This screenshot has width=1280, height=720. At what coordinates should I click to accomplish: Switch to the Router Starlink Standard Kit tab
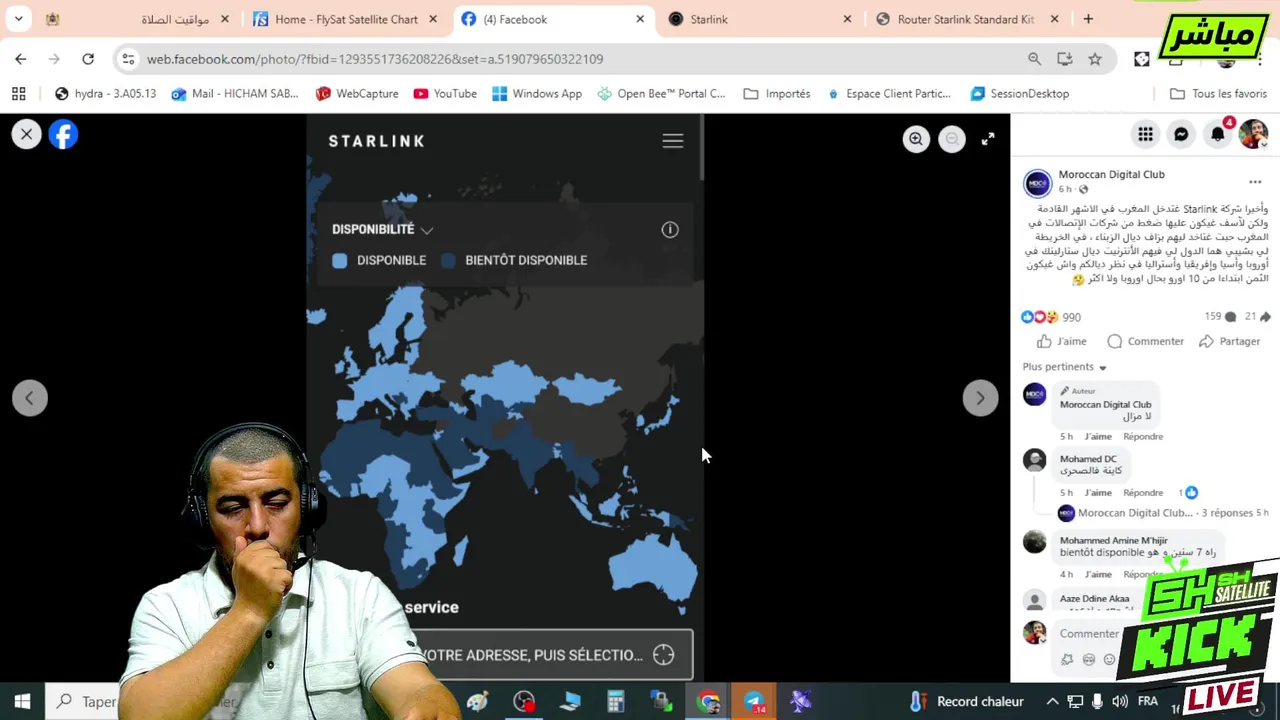(x=966, y=19)
